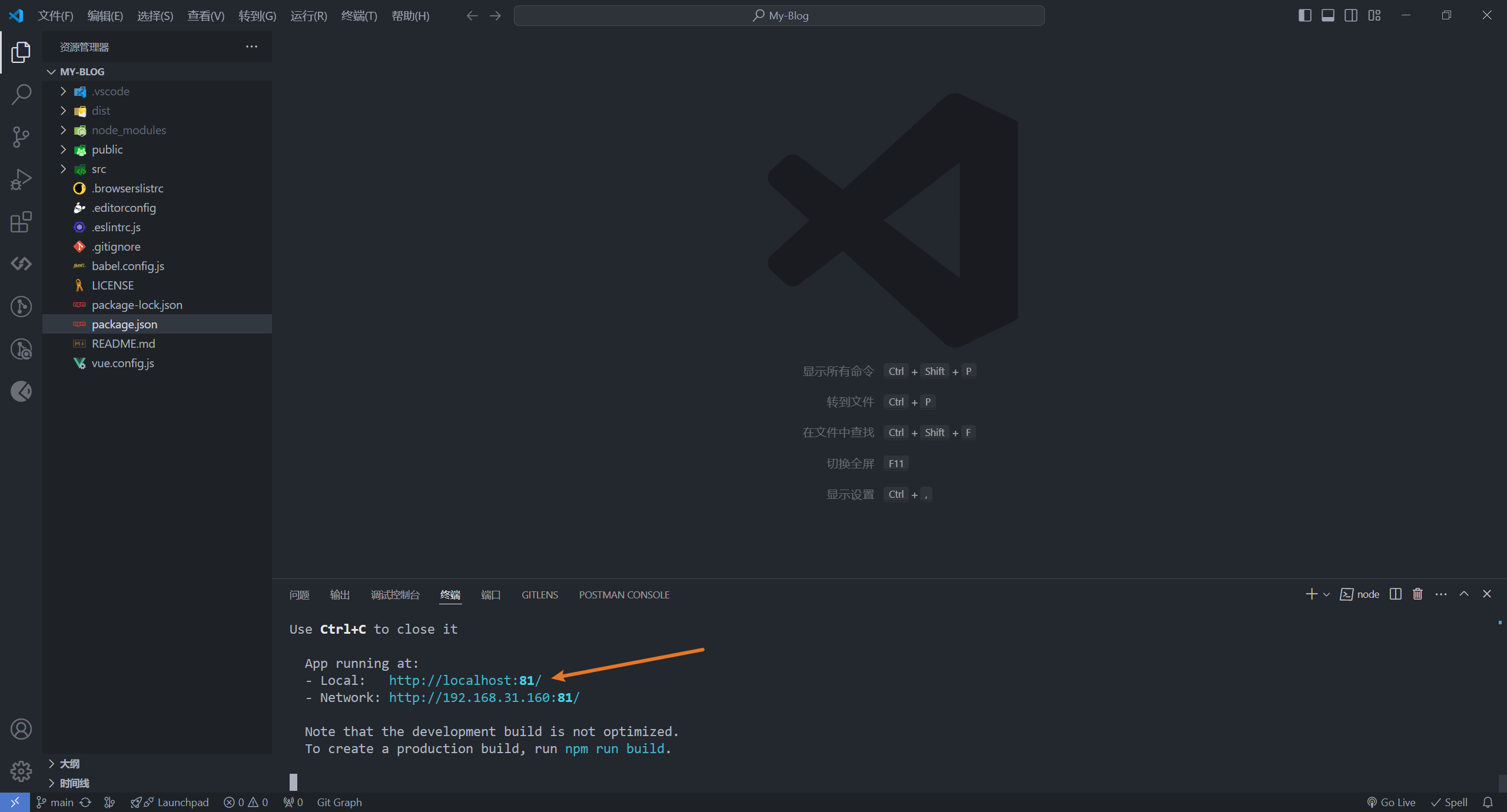Open the GitLens Inspect activity icon
Screen dimensions: 1507x812
[x=21, y=349]
